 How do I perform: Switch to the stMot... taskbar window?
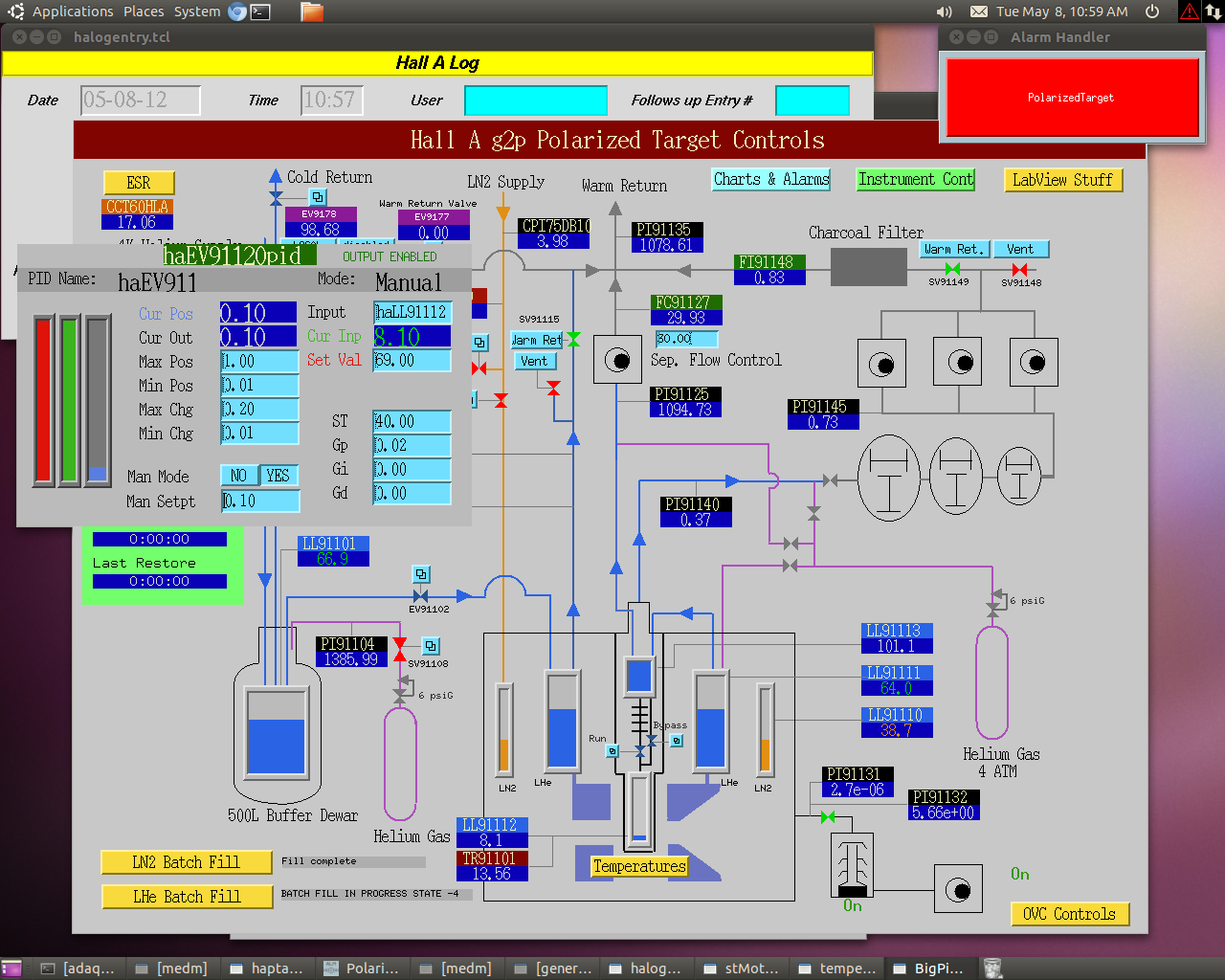pos(742,969)
